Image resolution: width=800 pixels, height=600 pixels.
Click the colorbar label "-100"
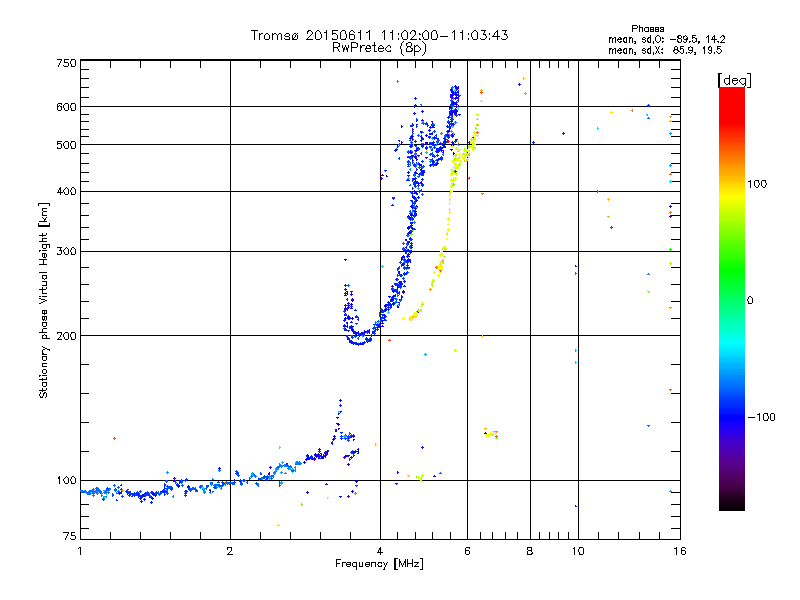pyautogui.click(x=761, y=417)
